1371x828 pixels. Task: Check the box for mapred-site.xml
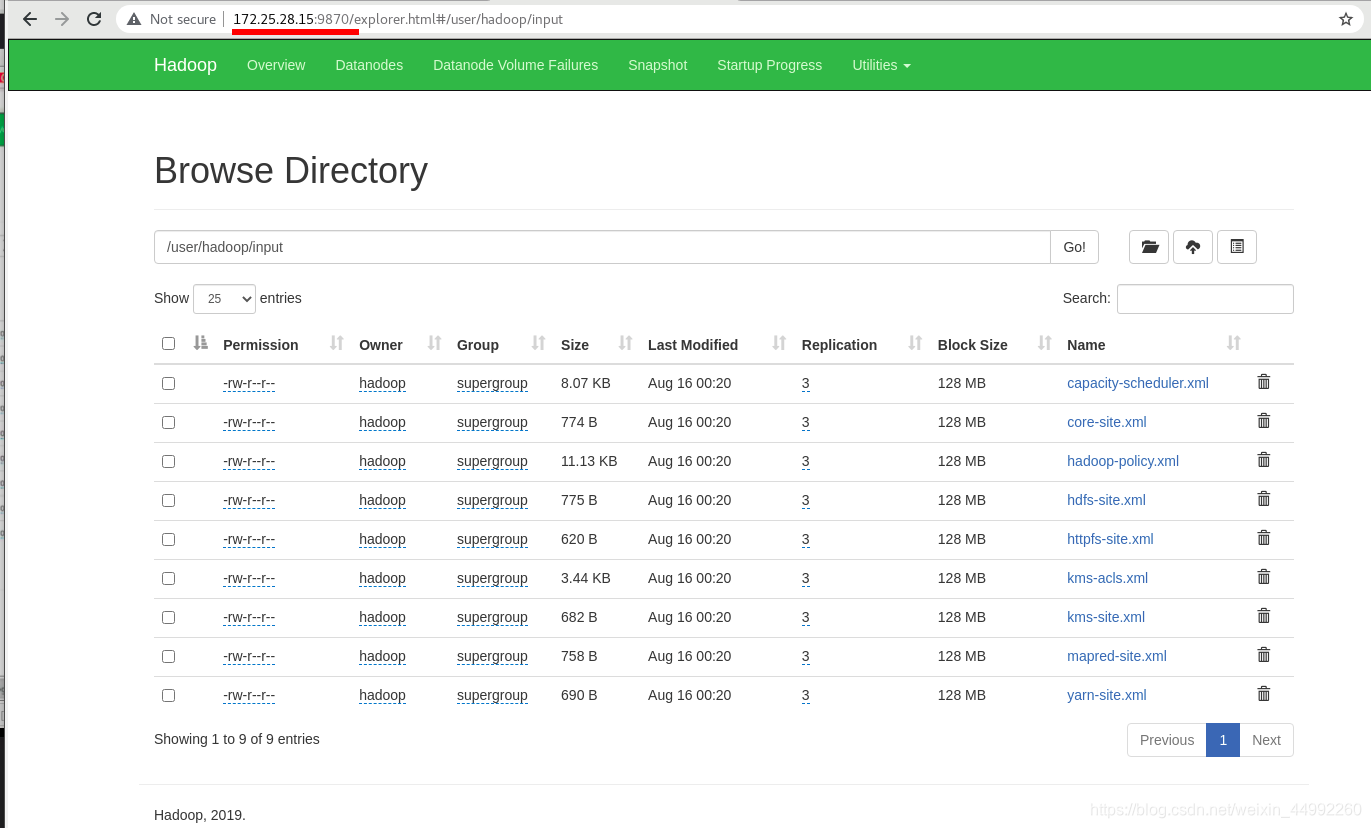[168, 656]
